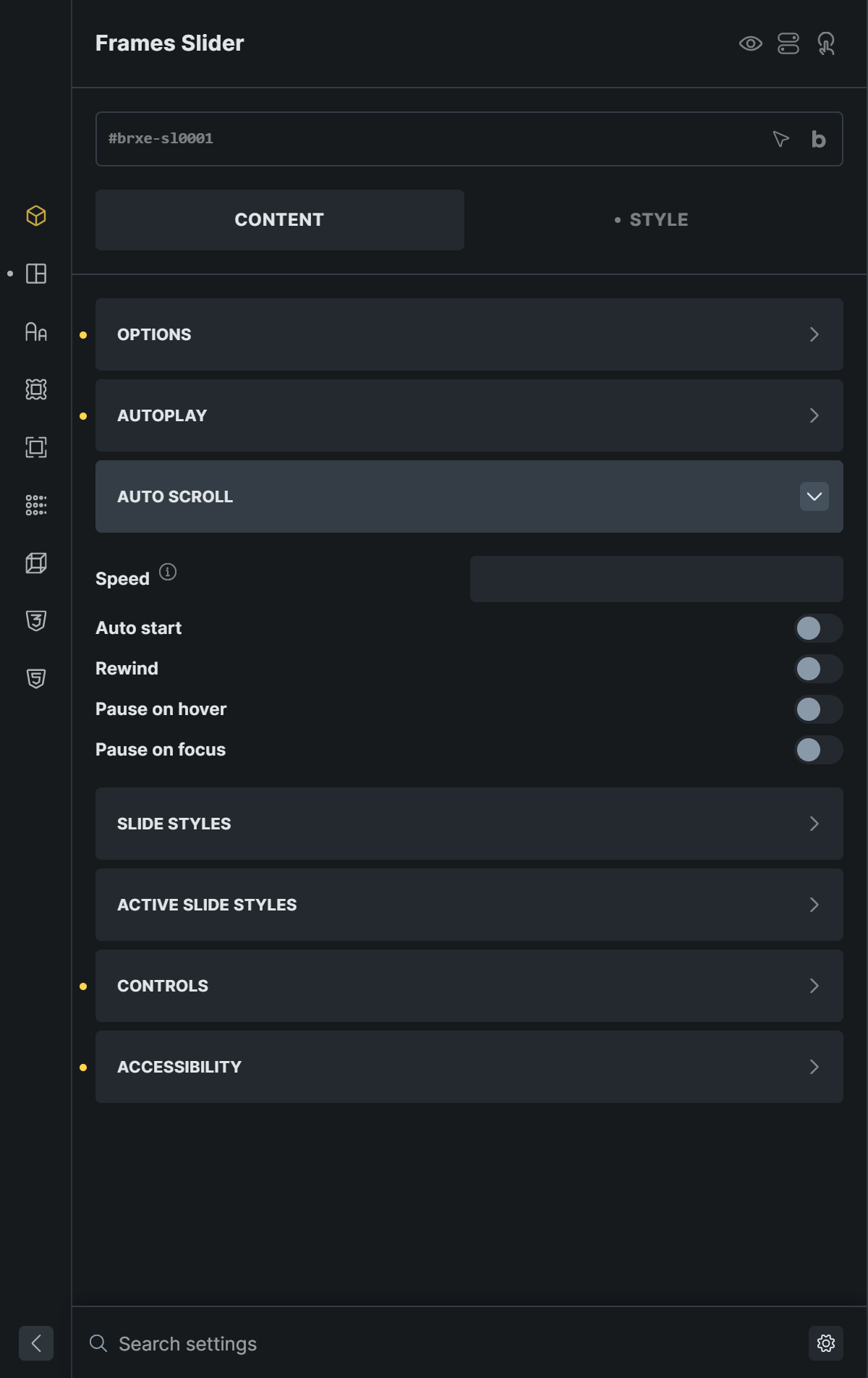The width and height of the screenshot is (868, 1378).
Task: Click the bold 'b' class icon
Action: click(818, 139)
